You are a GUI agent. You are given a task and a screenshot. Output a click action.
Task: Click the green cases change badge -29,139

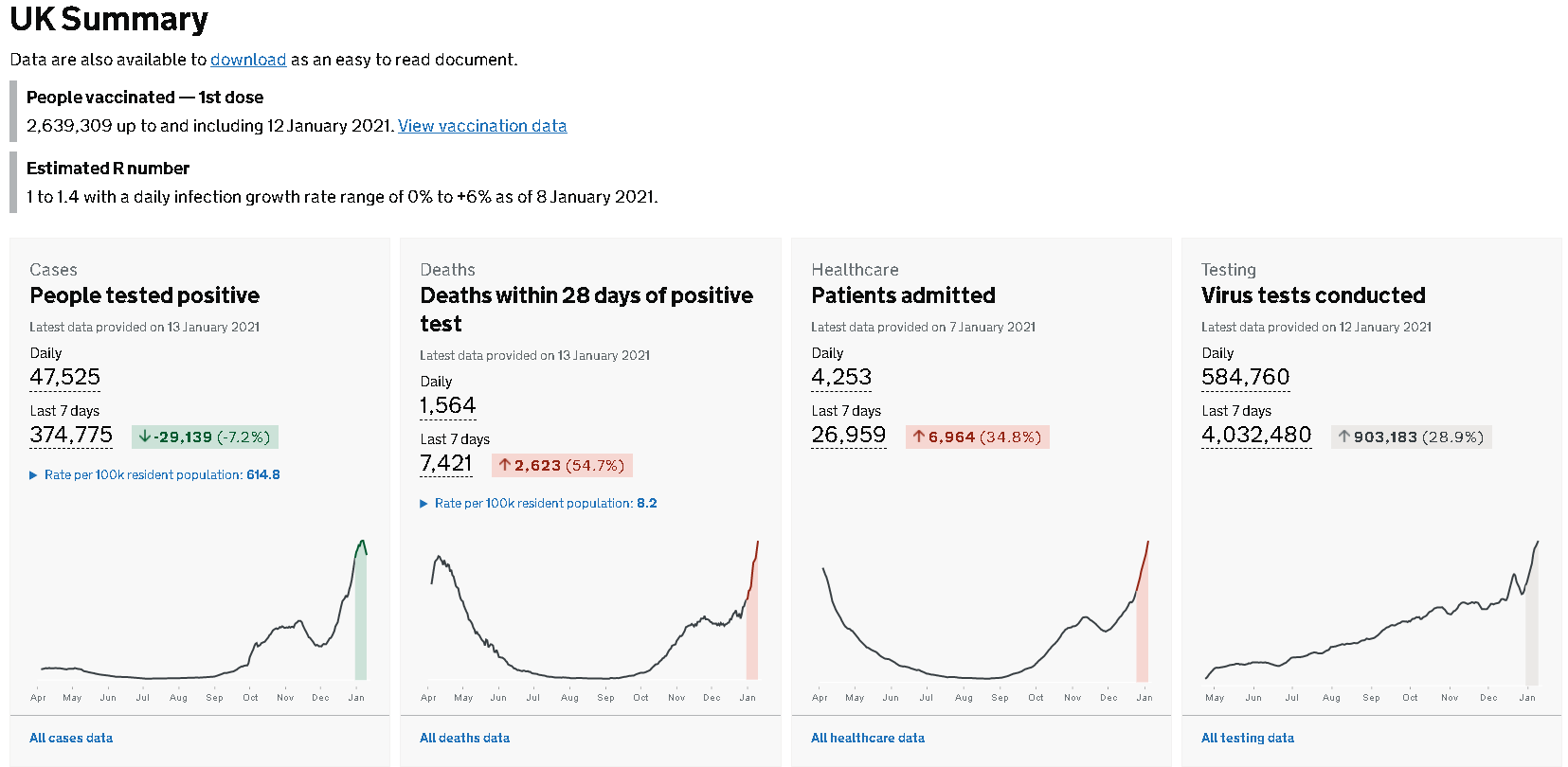tap(205, 437)
